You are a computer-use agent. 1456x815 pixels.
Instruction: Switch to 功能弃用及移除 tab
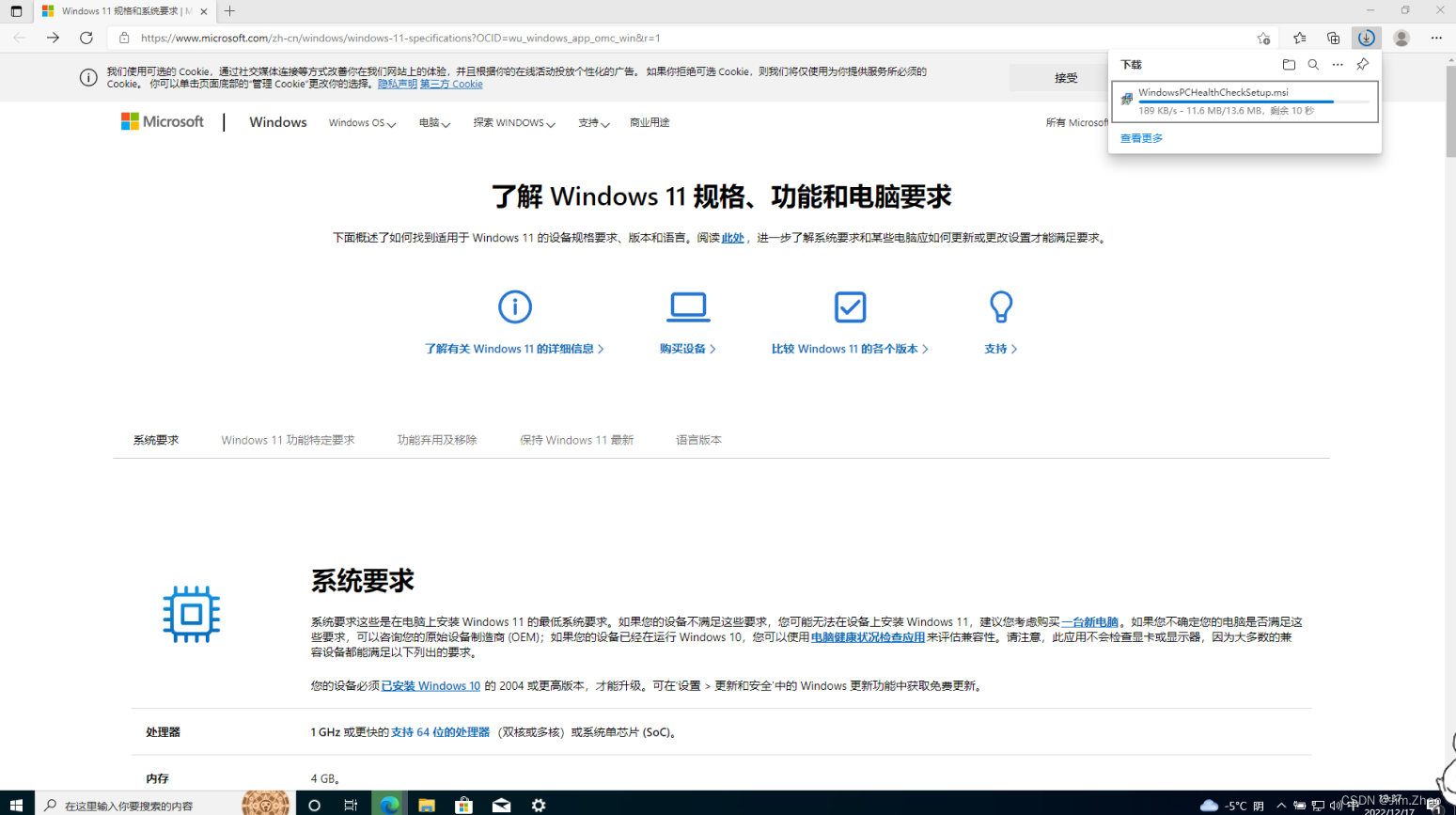(x=437, y=440)
